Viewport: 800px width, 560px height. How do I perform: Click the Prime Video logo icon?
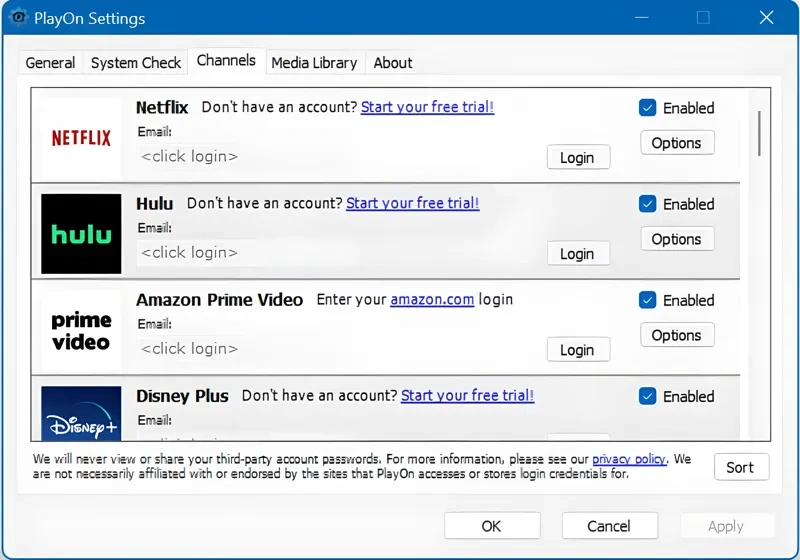(81, 331)
